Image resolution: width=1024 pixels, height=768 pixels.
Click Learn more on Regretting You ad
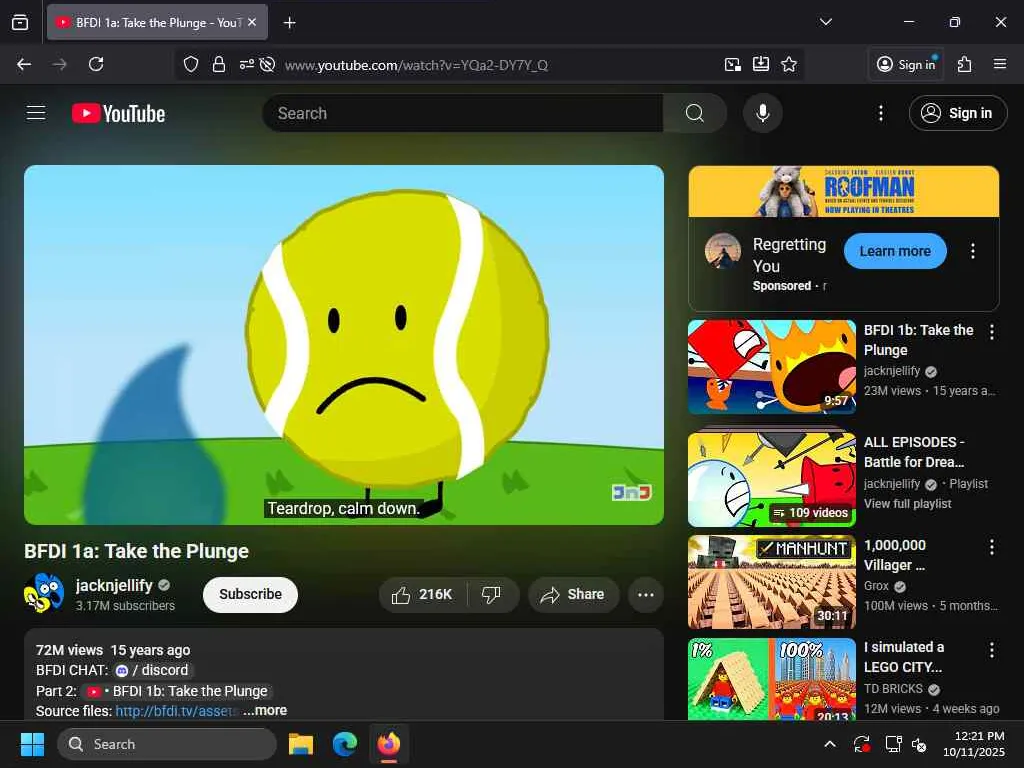click(895, 251)
